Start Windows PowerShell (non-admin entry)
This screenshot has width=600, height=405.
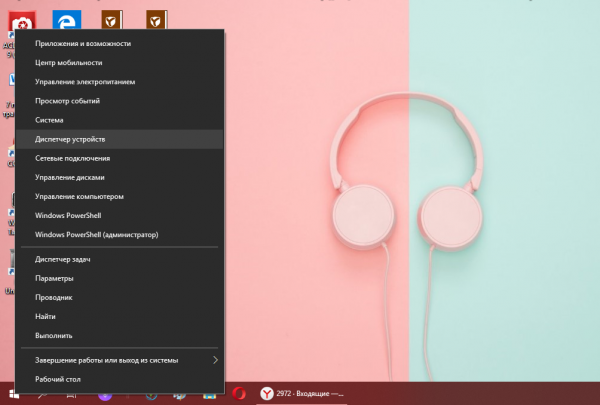[x=119, y=216]
